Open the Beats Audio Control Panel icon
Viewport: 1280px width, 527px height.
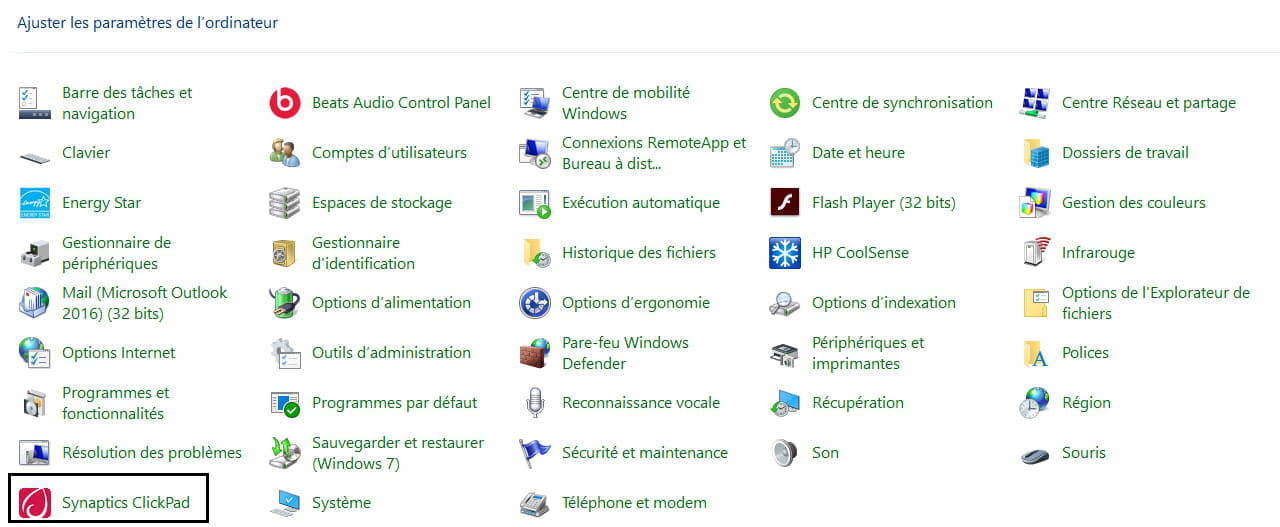285,103
